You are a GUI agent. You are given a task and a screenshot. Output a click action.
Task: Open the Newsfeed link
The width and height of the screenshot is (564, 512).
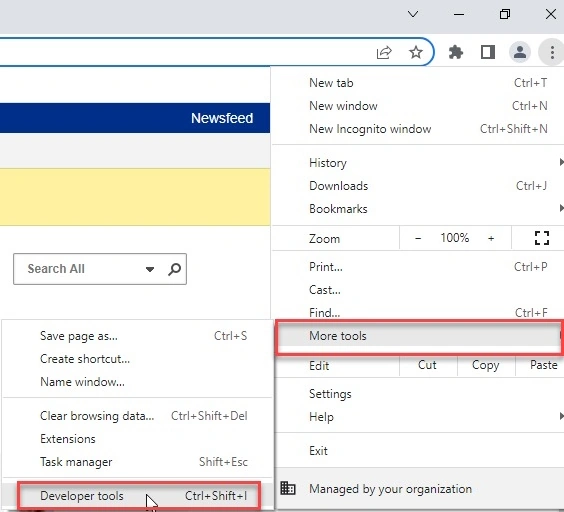[222, 118]
